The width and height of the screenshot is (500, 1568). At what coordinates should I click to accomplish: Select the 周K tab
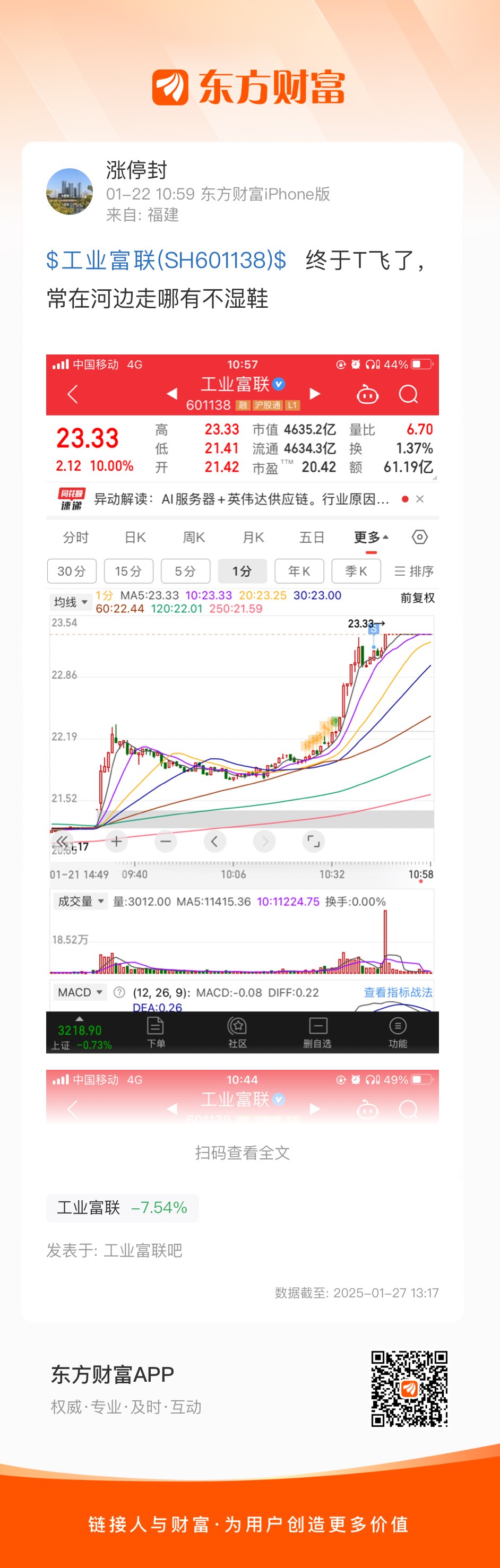(194, 538)
